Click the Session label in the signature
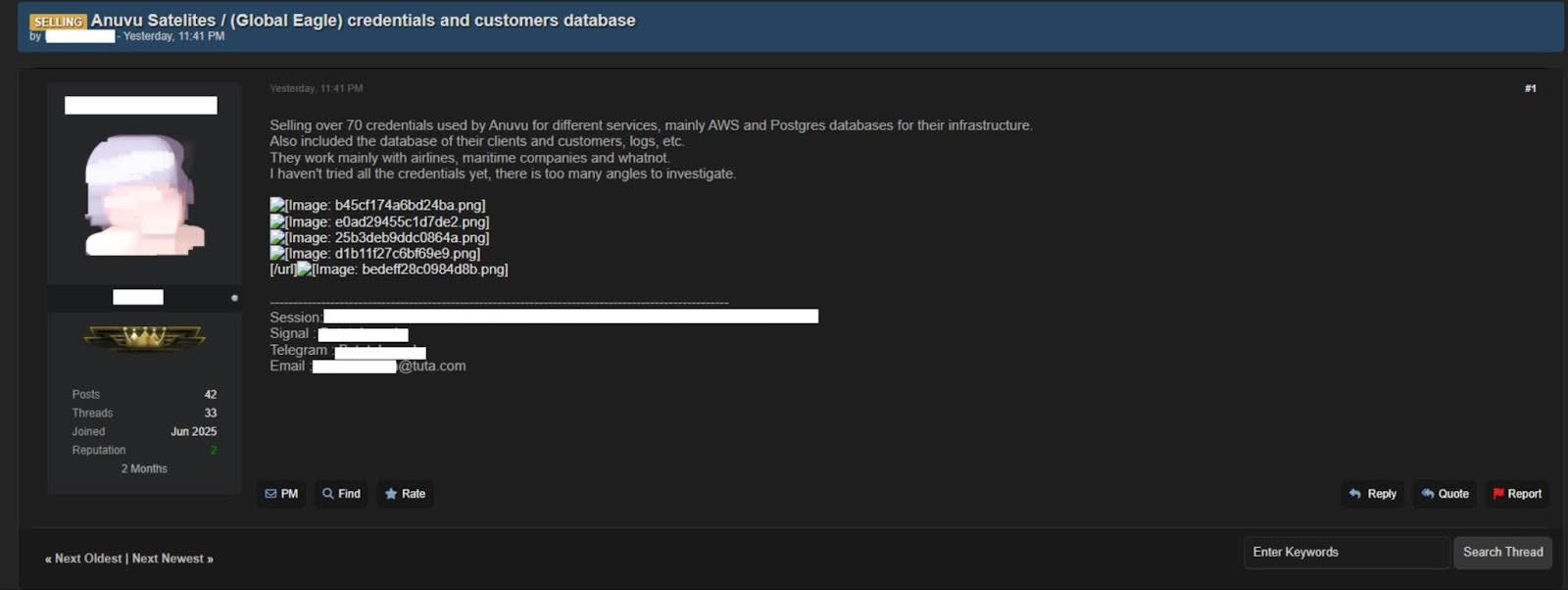The image size is (1568, 590). (295, 318)
